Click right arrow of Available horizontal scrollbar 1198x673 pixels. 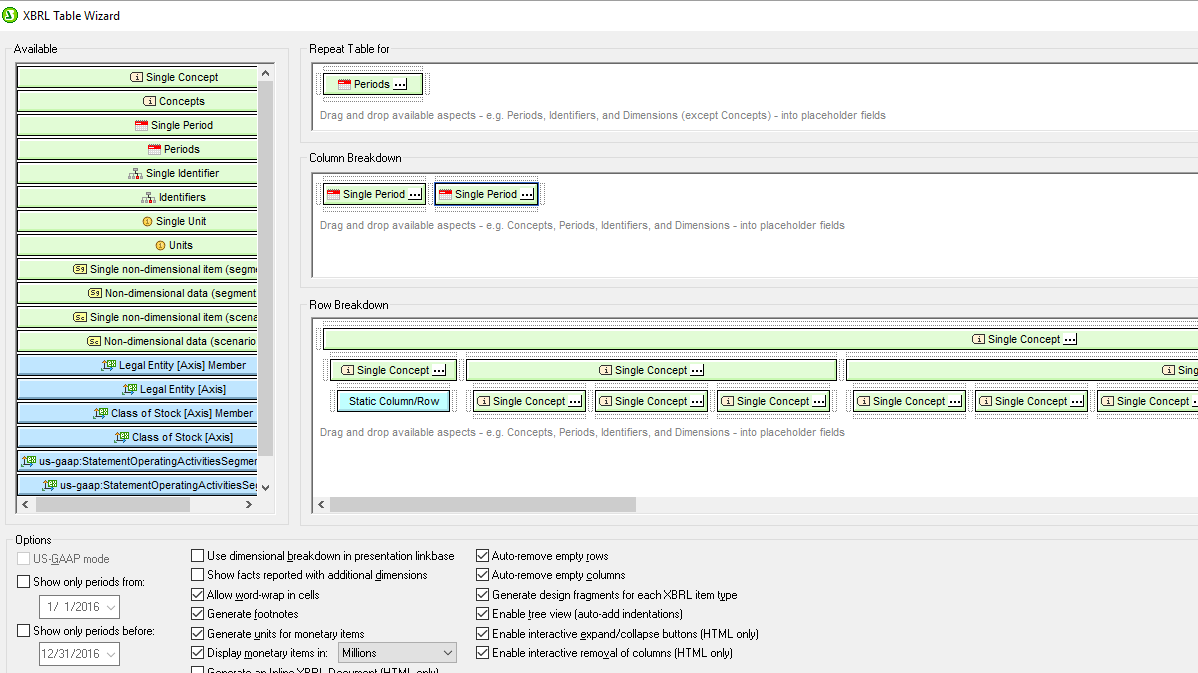pyautogui.click(x=248, y=504)
